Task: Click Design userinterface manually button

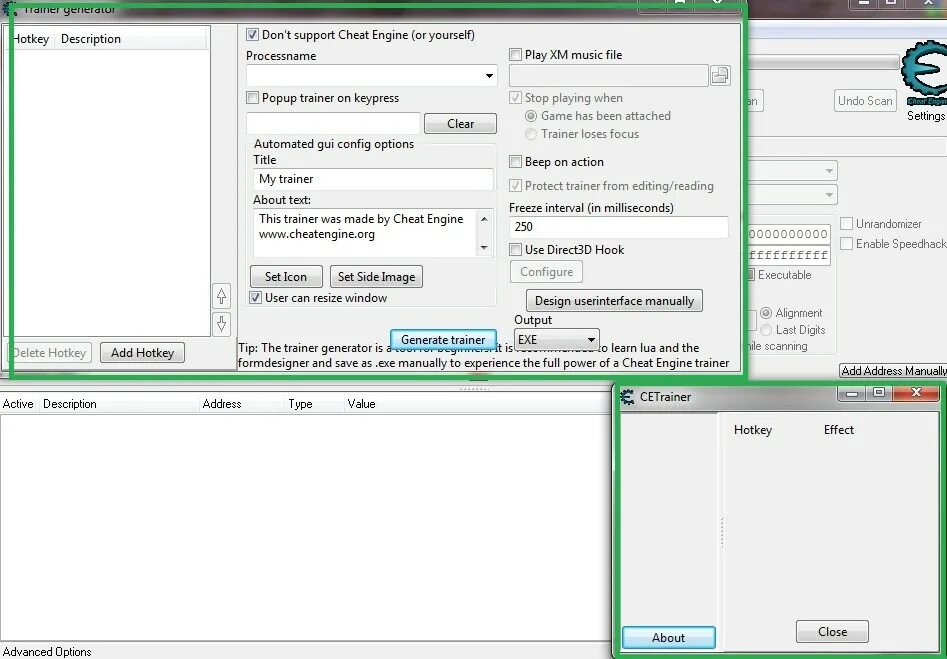Action: (x=614, y=301)
